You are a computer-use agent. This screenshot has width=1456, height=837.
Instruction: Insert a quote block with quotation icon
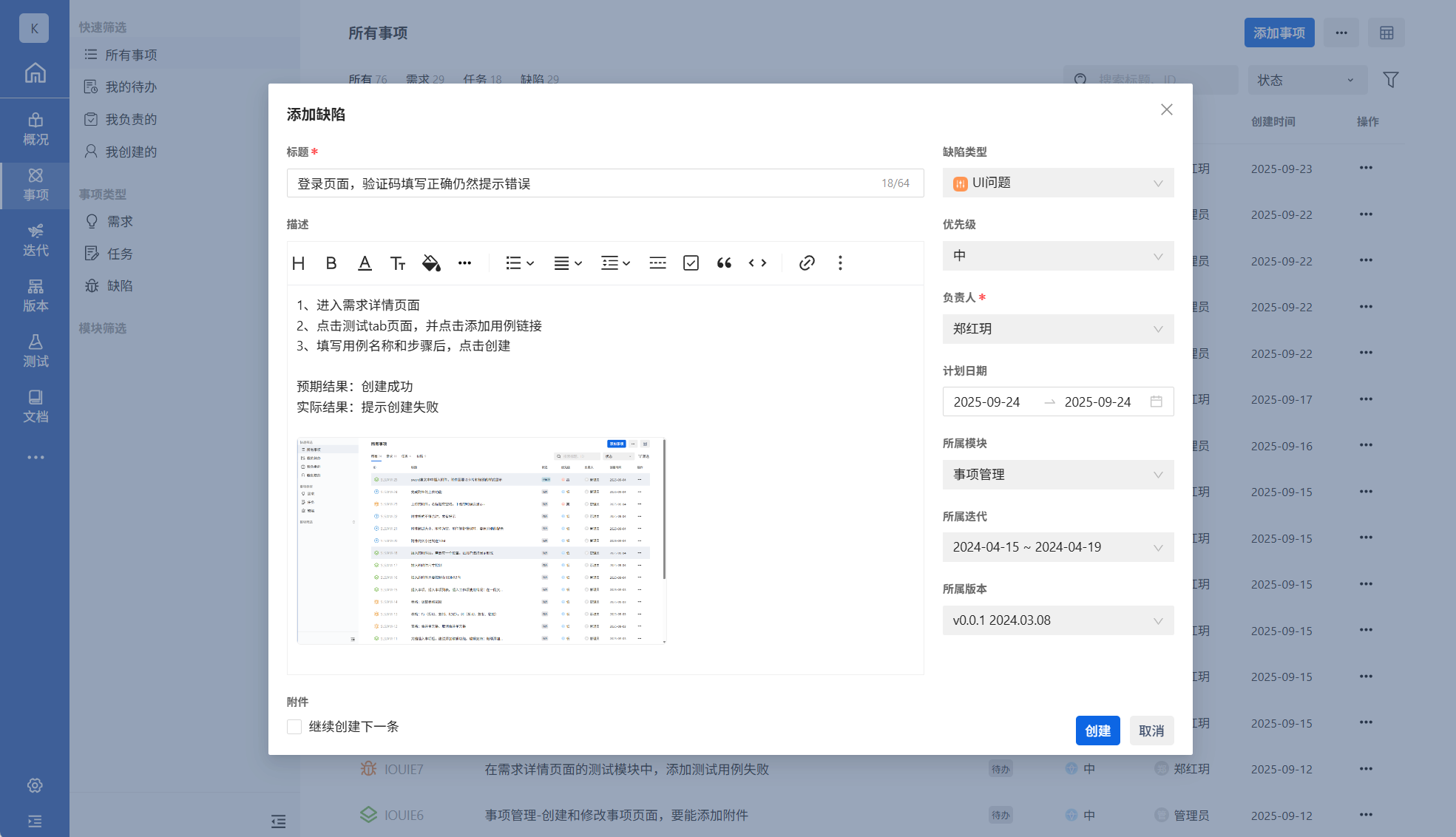[724, 263]
